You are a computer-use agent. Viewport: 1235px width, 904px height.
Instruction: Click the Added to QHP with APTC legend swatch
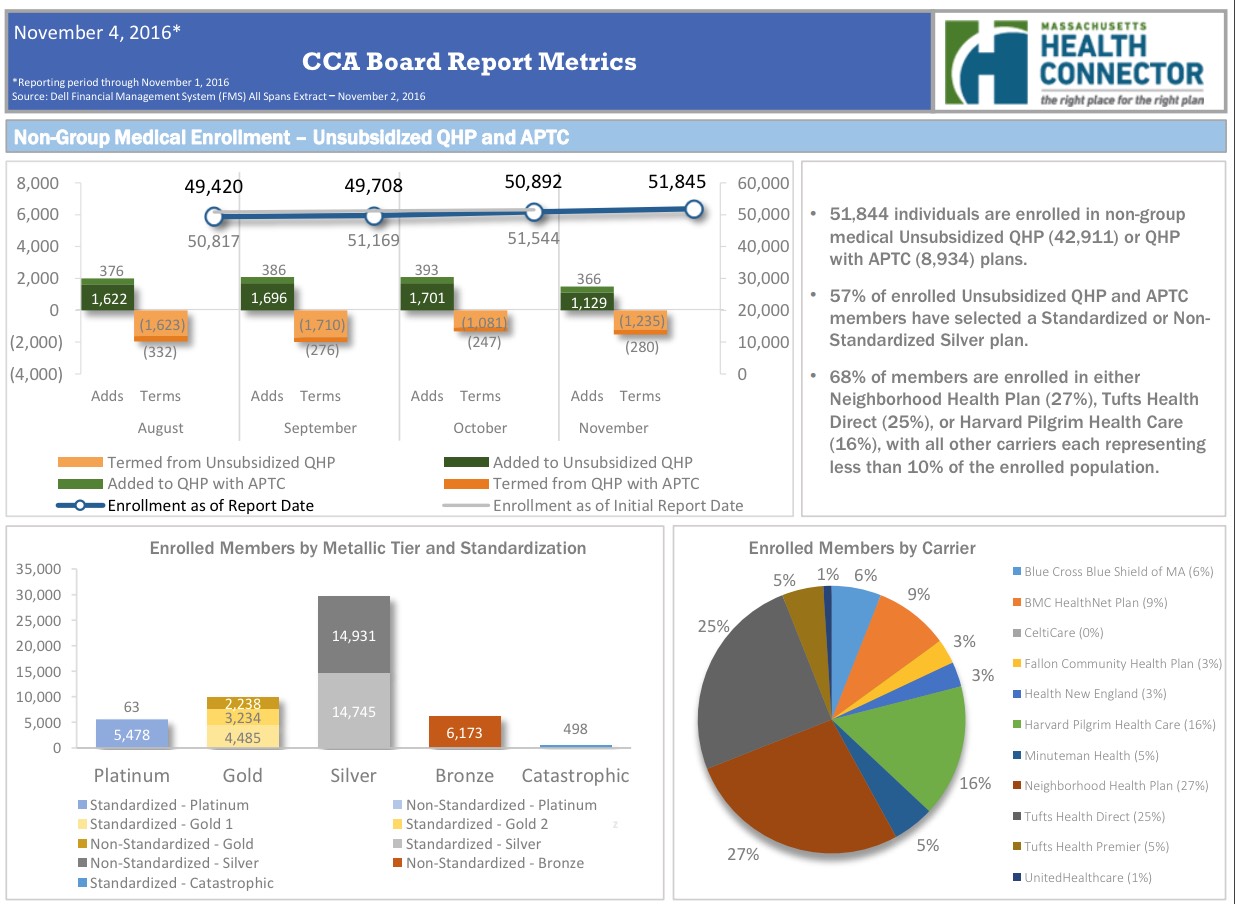(81, 484)
